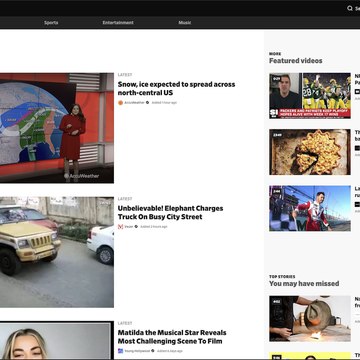
Task: Open the AccuWeather source link
Action: [x=134, y=103]
